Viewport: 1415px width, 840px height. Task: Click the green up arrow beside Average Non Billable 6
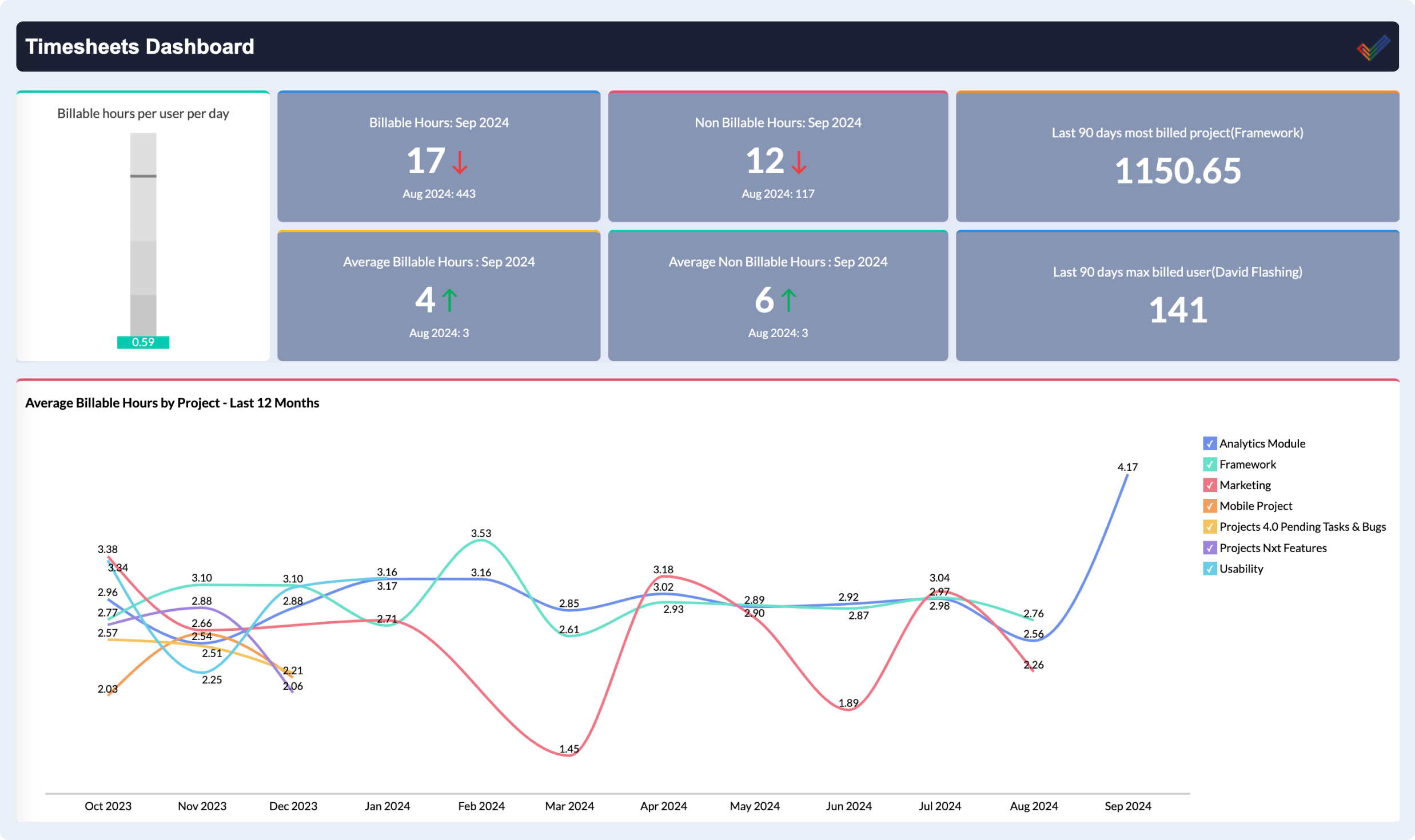[x=788, y=301]
